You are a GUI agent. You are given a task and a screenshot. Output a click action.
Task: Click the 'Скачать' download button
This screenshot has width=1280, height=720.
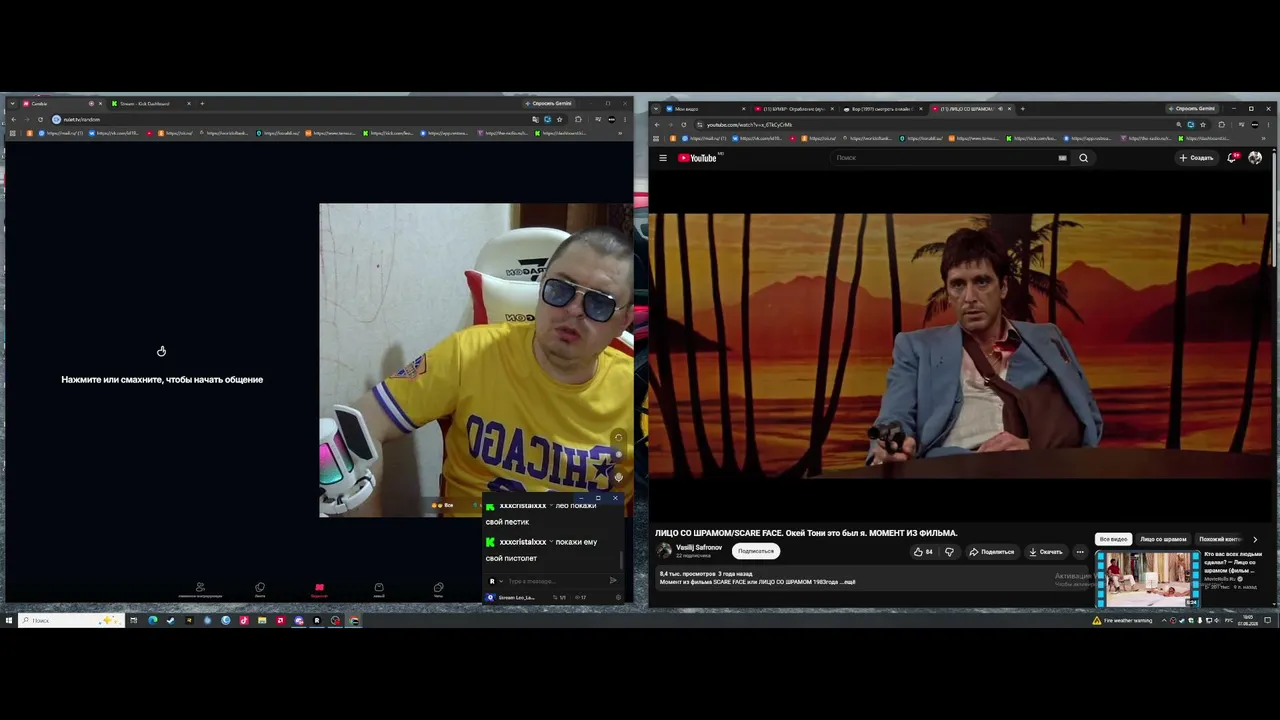(x=1045, y=552)
